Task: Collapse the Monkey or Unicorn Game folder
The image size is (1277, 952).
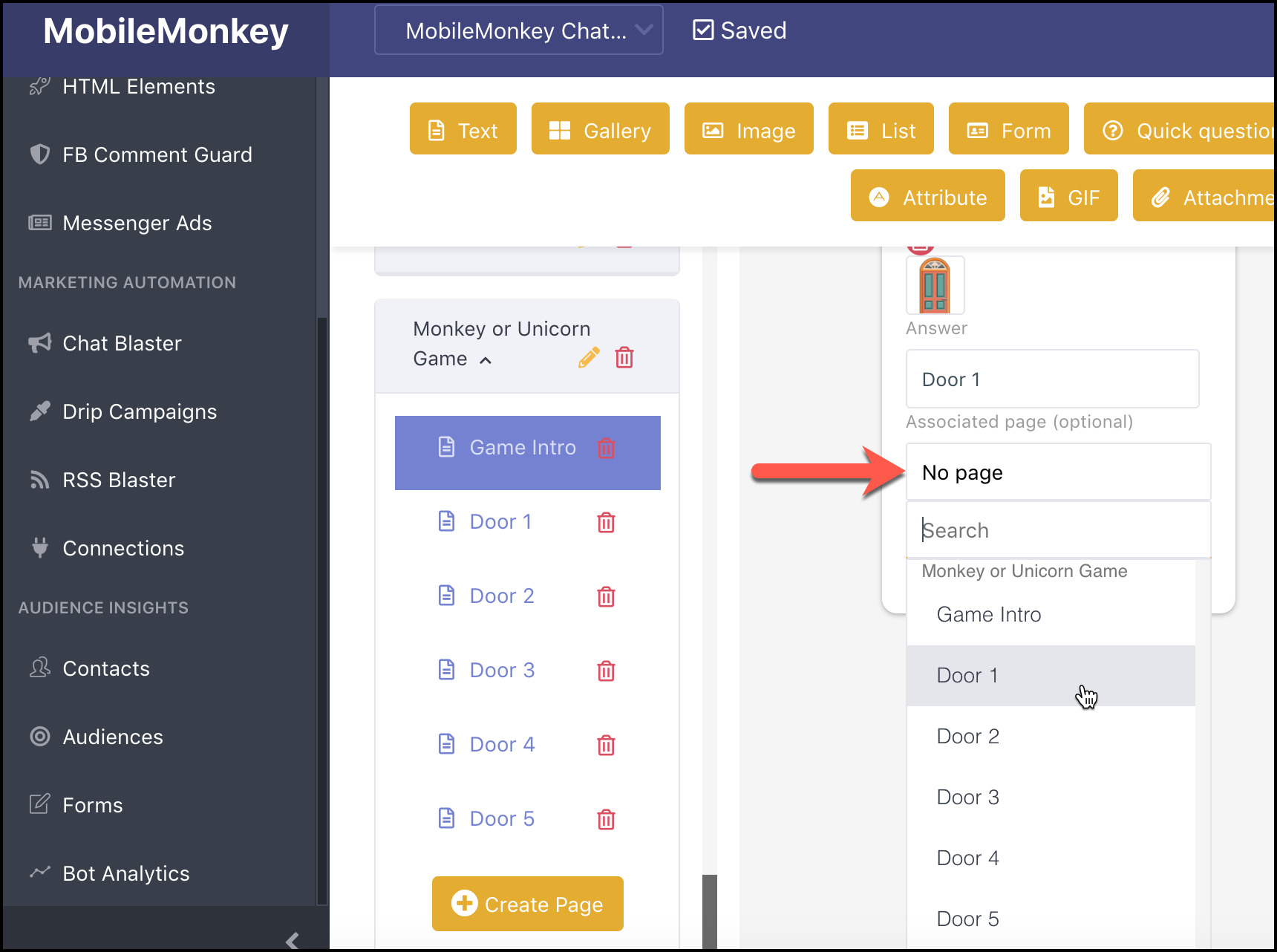Action: point(487,359)
